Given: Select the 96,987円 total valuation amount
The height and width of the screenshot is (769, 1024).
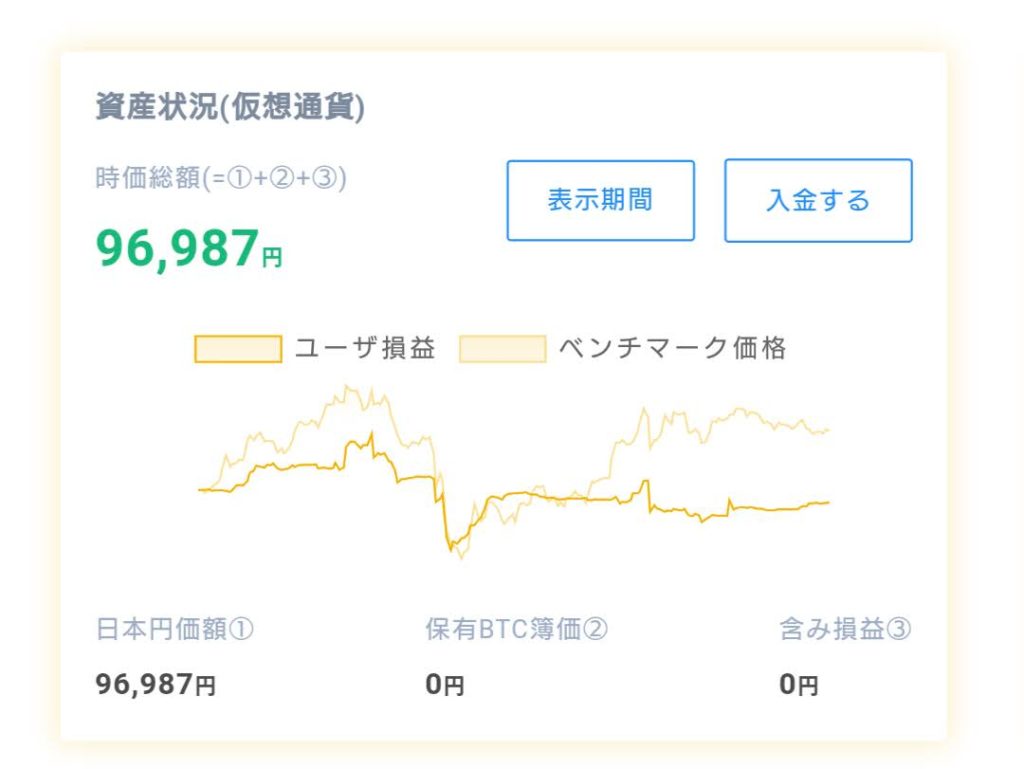Looking at the screenshot, I should click(x=189, y=248).
